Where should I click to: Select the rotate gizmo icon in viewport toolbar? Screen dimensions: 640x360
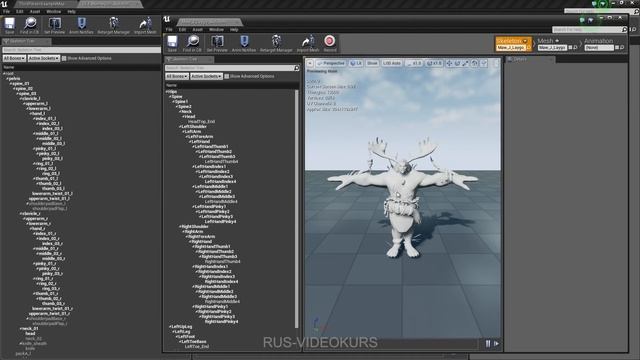[x=457, y=63]
